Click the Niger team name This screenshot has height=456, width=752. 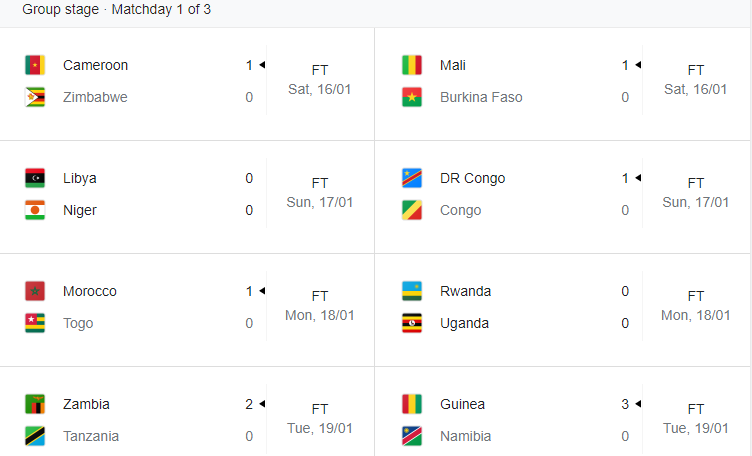click(80, 210)
